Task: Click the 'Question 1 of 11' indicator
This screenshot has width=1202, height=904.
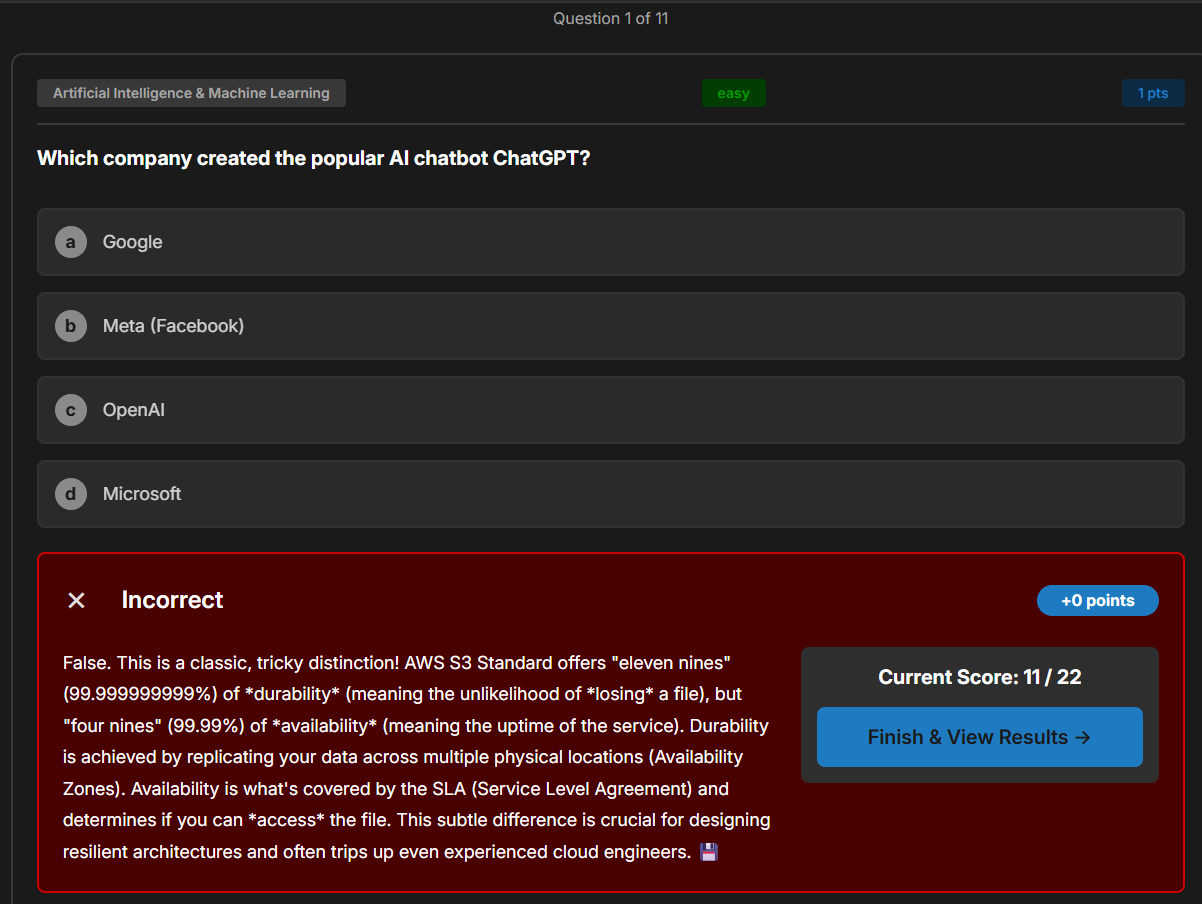Action: click(610, 18)
